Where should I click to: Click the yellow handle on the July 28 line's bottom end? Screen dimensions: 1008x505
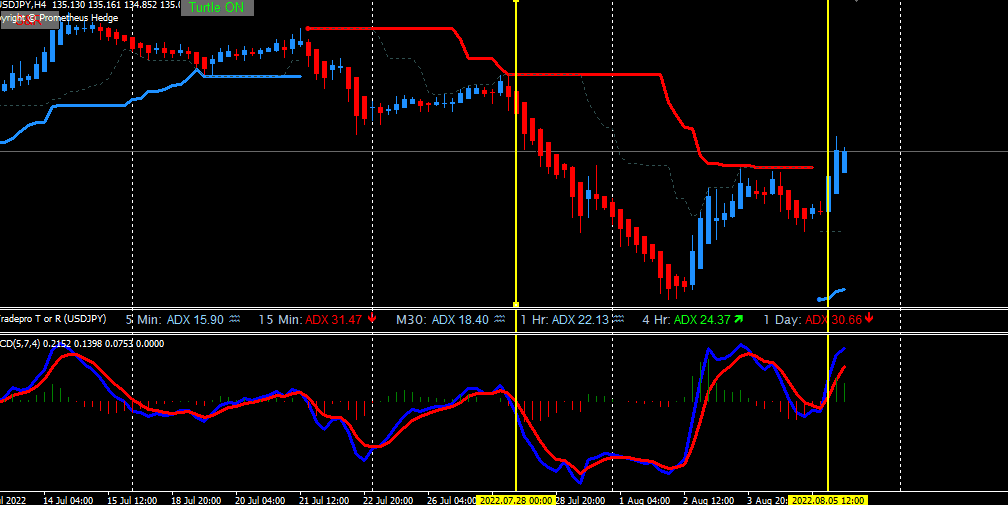click(516, 305)
